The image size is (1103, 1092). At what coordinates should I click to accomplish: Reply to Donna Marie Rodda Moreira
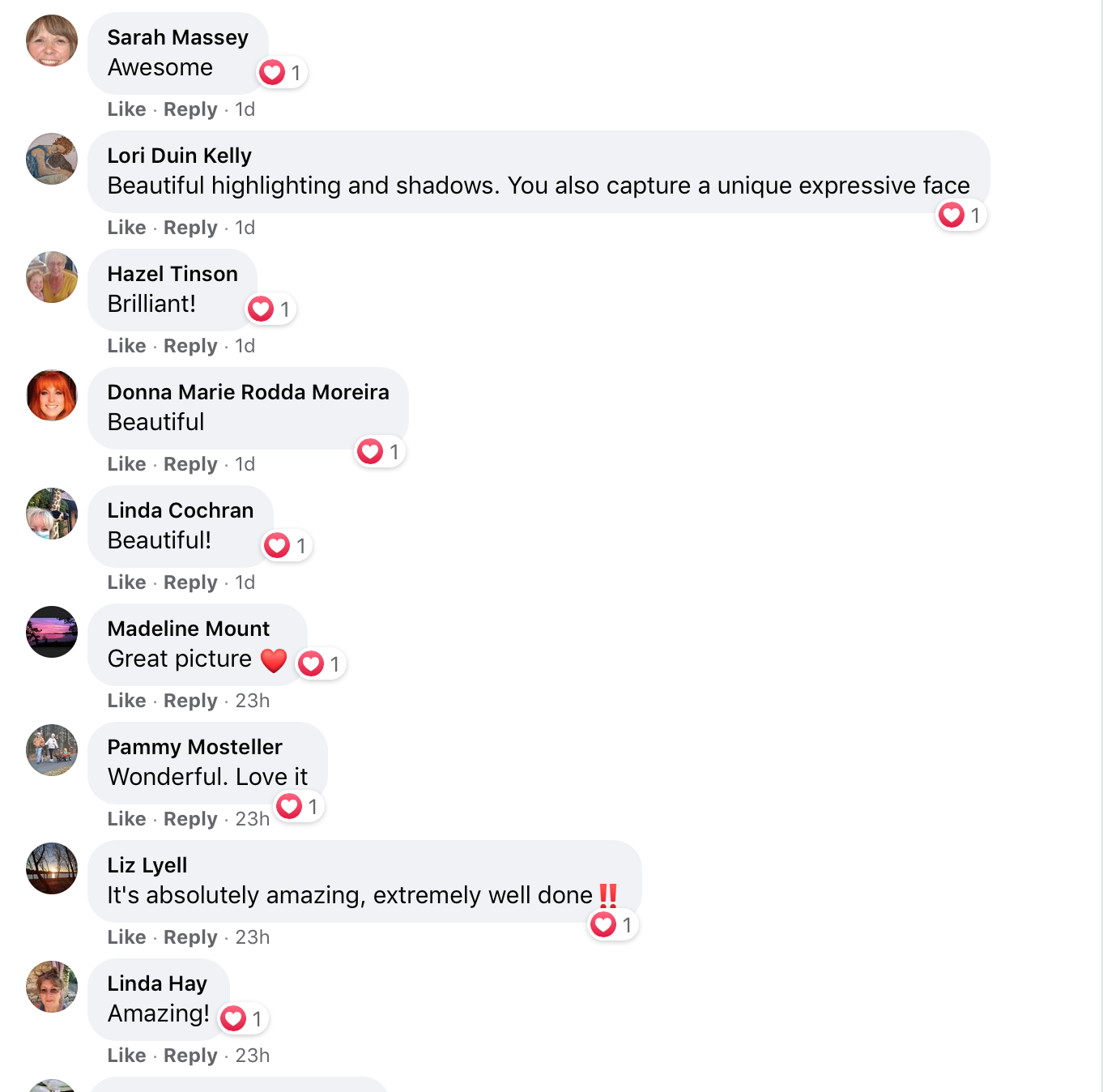tap(190, 464)
